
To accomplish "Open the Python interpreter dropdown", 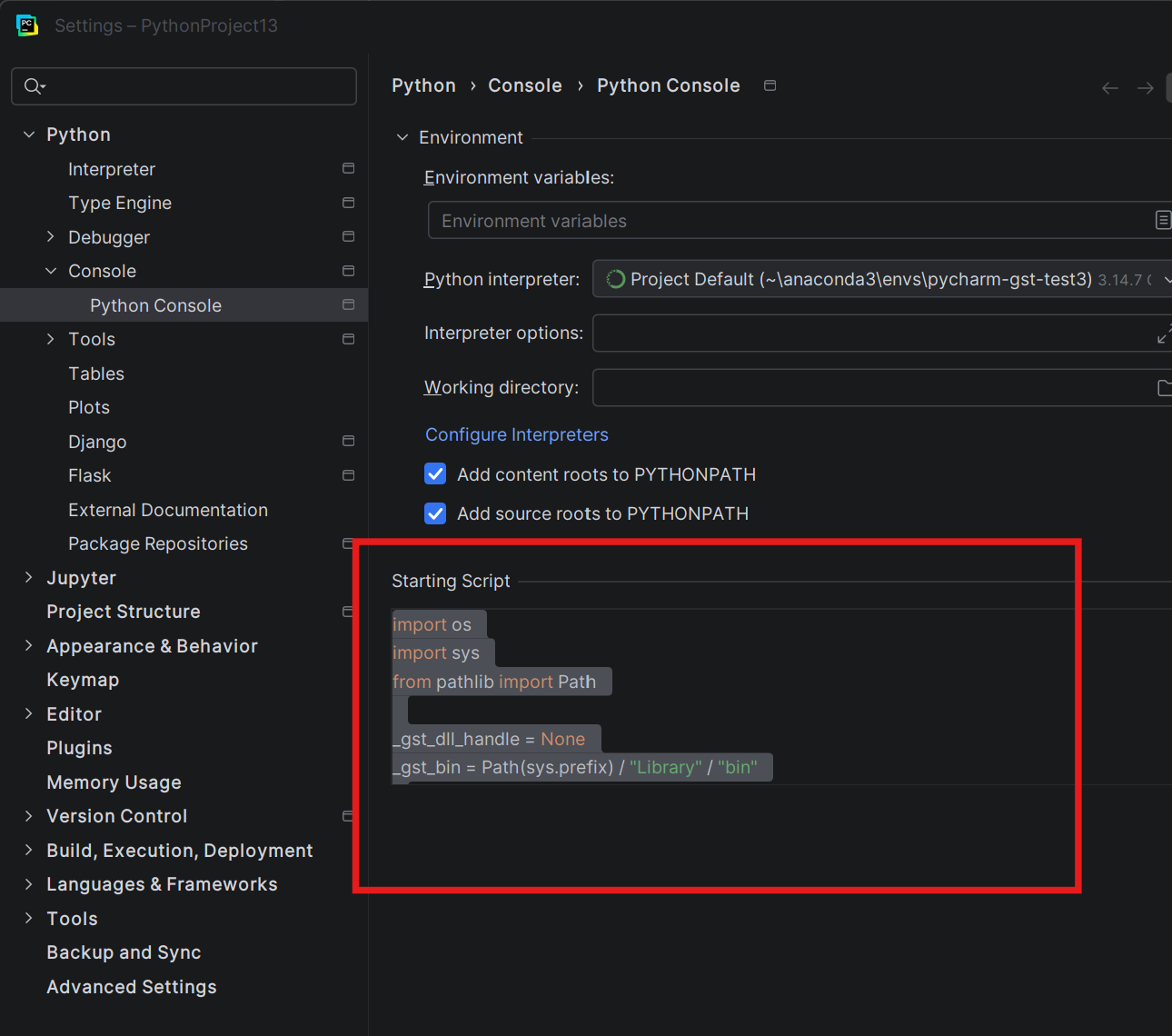I will (881, 279).
